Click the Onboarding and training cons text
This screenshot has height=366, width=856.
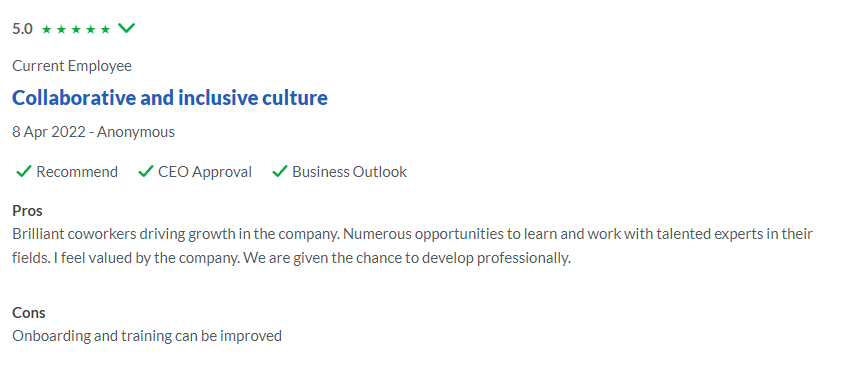pyautogui.click(x=147, y=335)
